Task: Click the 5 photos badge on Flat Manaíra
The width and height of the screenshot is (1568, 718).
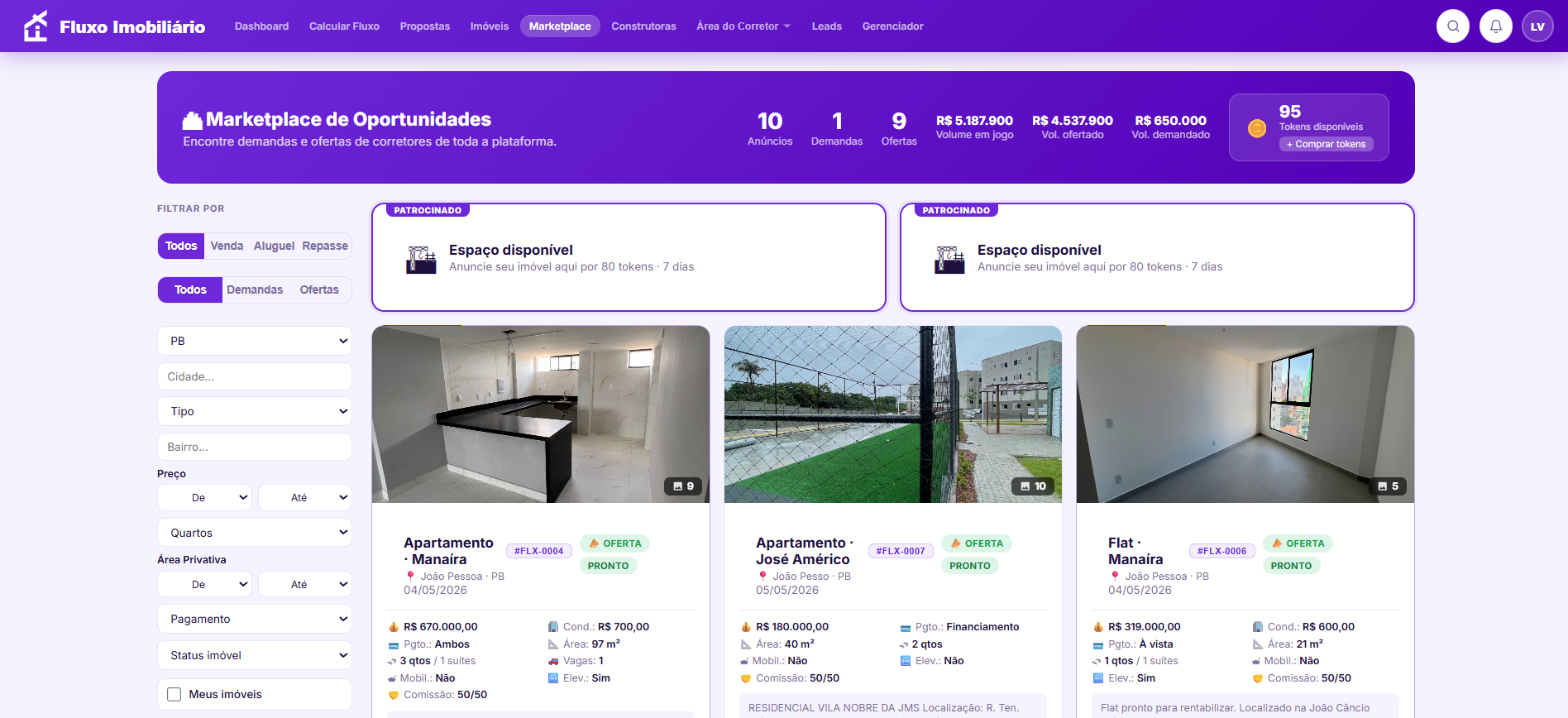Action: 1389,486
